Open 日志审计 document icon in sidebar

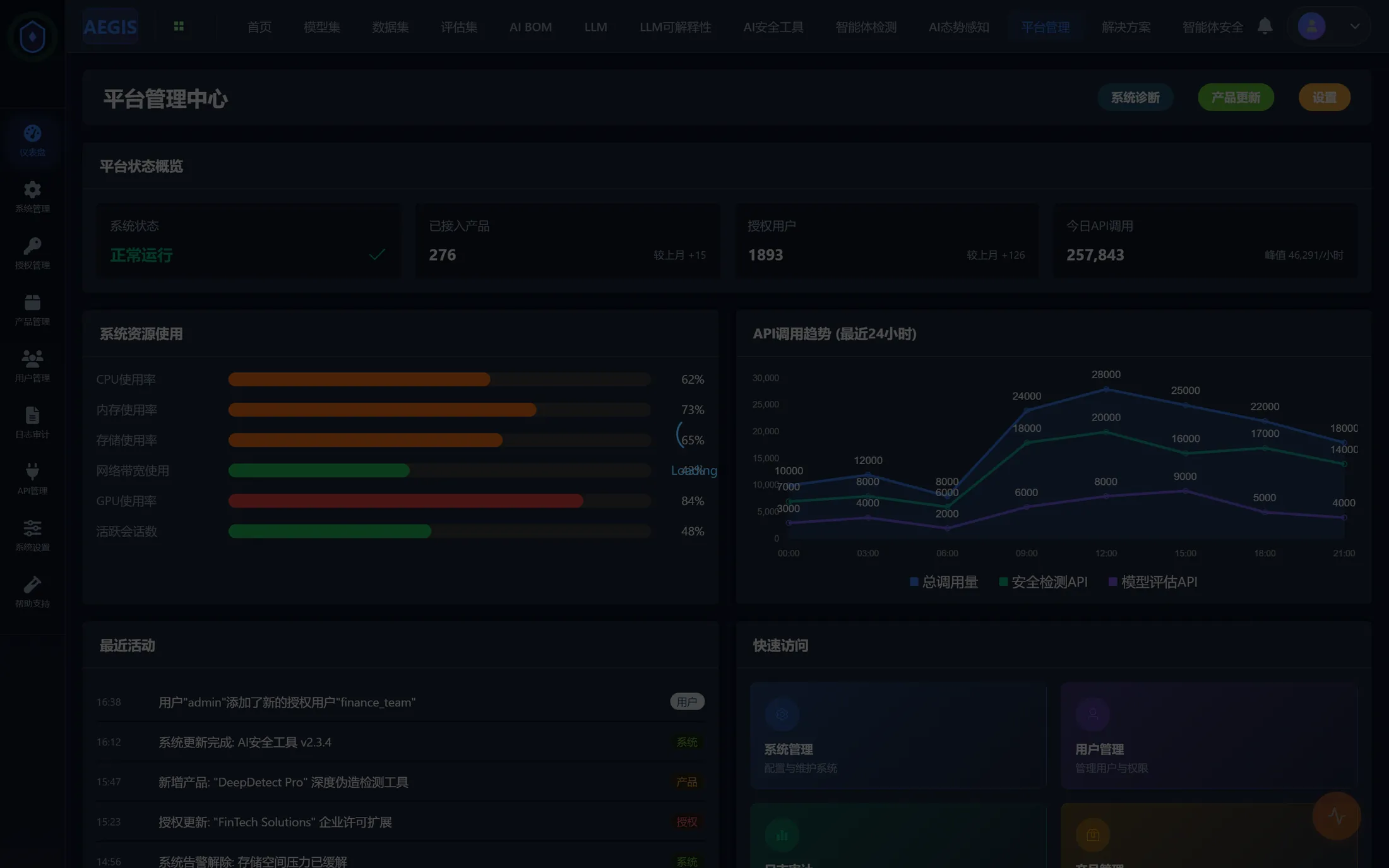click(x=32, y=415)
